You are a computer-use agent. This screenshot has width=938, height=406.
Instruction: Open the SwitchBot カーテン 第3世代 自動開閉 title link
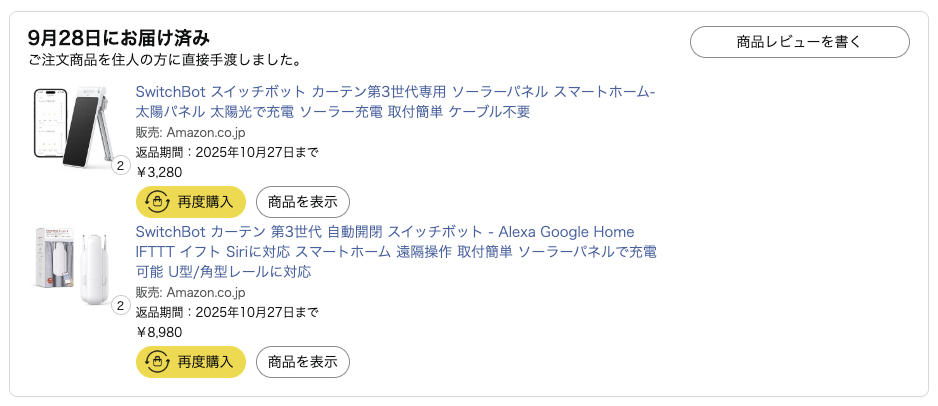395,251
